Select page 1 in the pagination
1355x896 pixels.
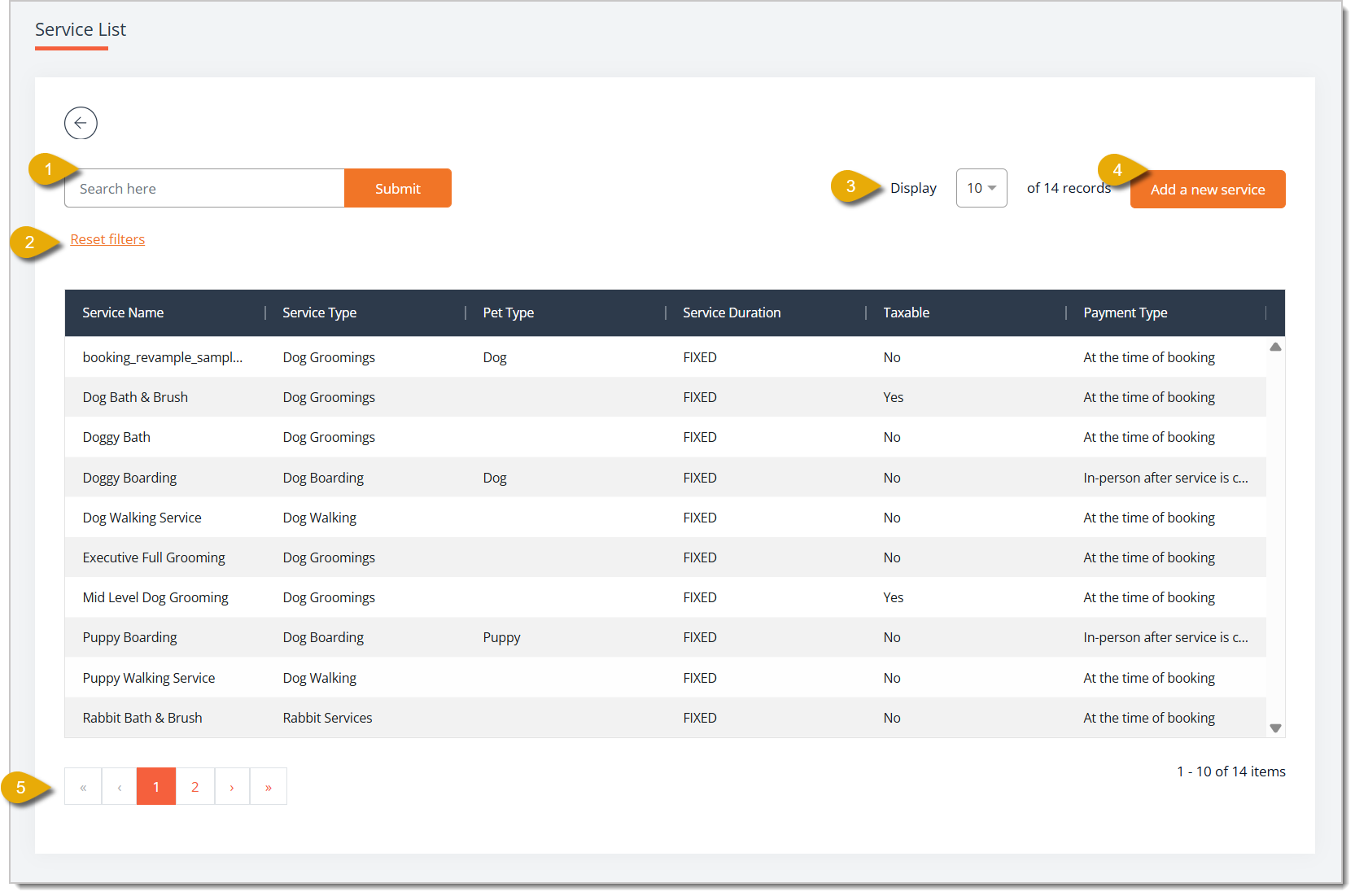click(x=156, y=787)
